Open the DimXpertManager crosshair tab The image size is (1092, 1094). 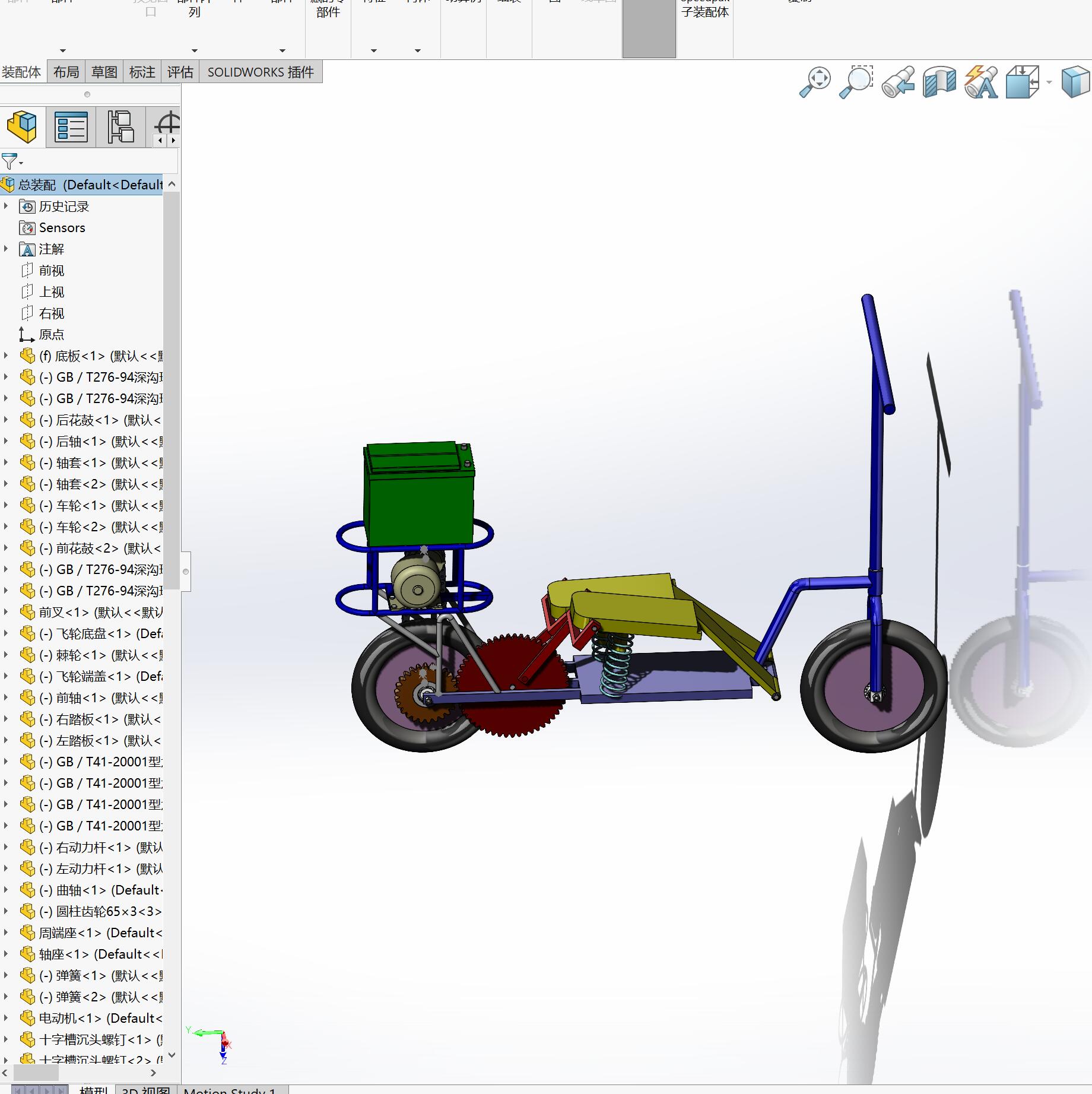[167, 123]
